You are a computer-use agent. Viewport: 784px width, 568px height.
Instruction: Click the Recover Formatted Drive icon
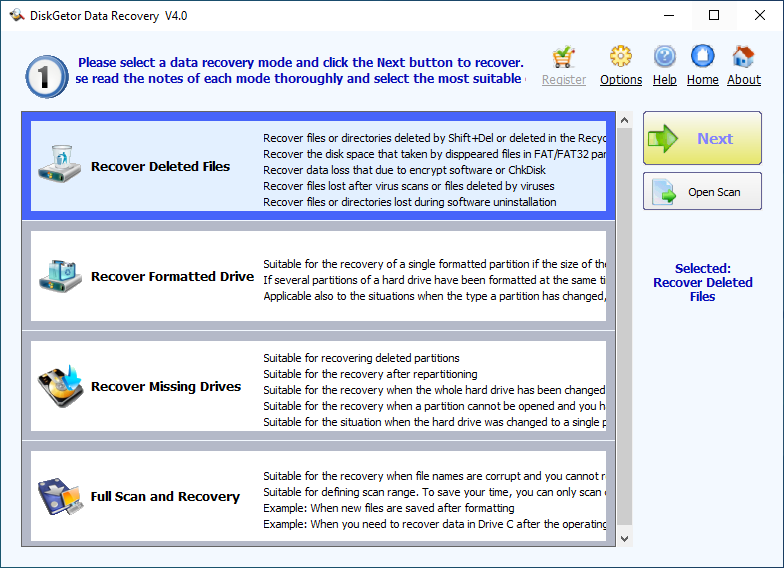[60, 276]
